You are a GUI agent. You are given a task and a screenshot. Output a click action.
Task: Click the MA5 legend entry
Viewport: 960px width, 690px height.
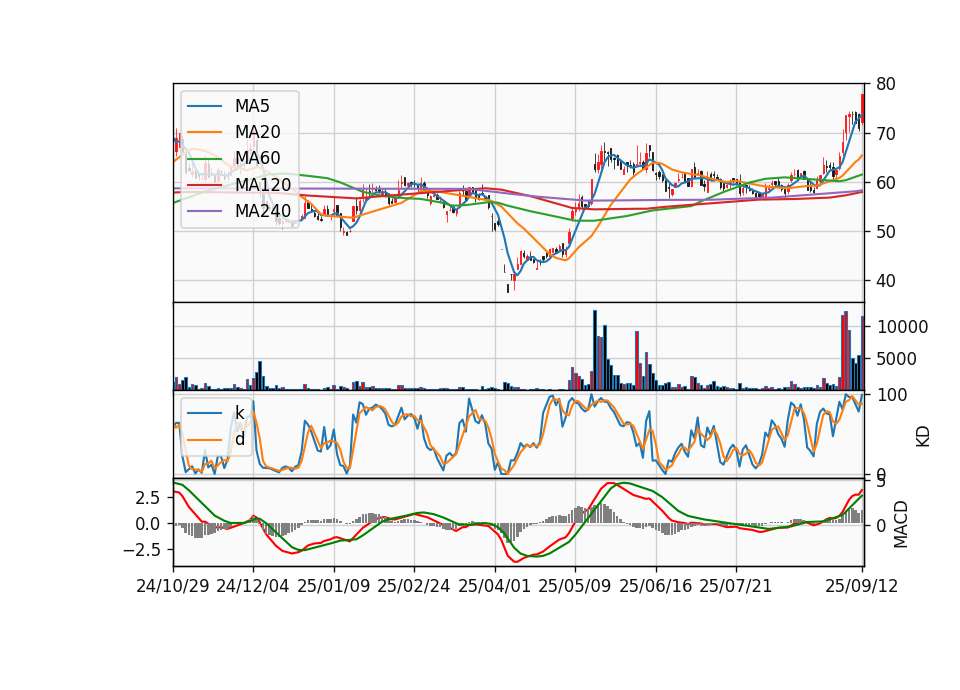click(x=228, y=106)
